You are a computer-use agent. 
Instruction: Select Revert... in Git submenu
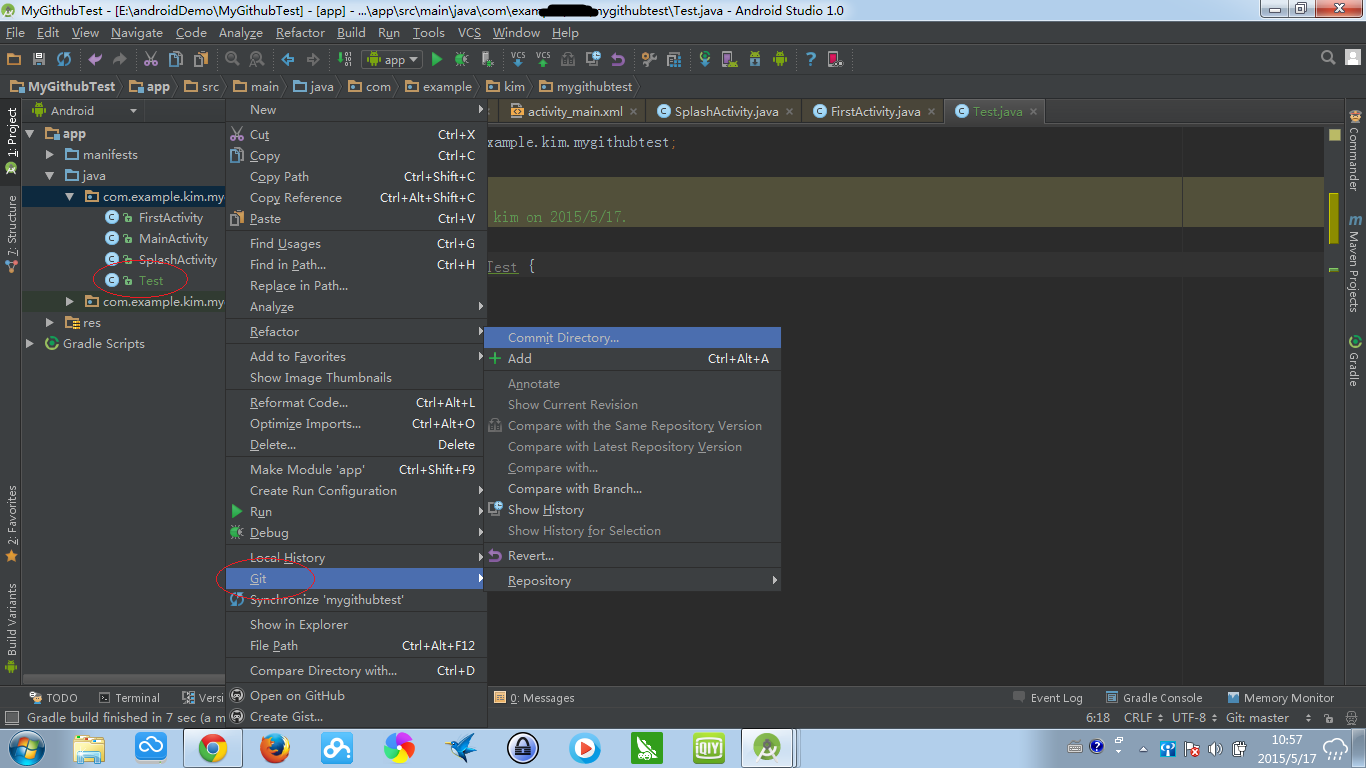(632, 556)
